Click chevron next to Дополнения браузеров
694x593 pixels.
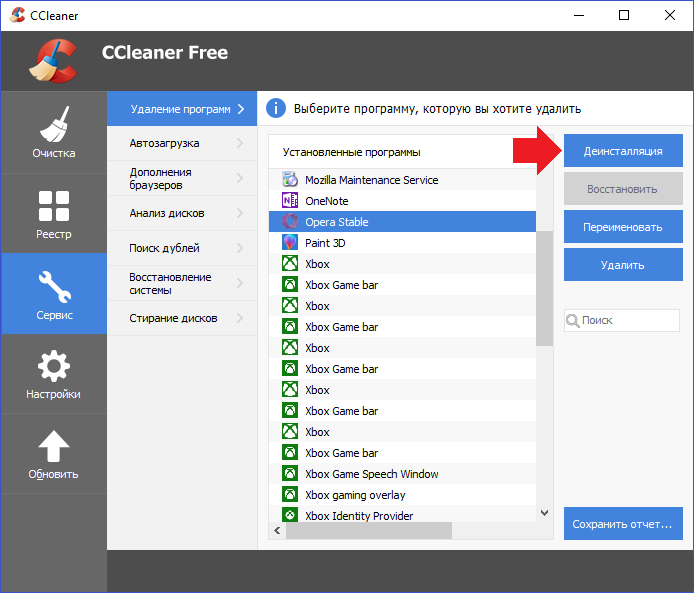click(x=240, y=178)
